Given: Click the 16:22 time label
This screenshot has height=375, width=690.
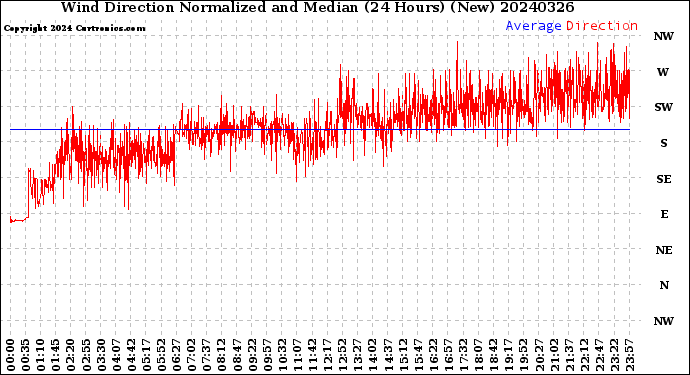Looking at the screenshot, I should click(433, 355).
